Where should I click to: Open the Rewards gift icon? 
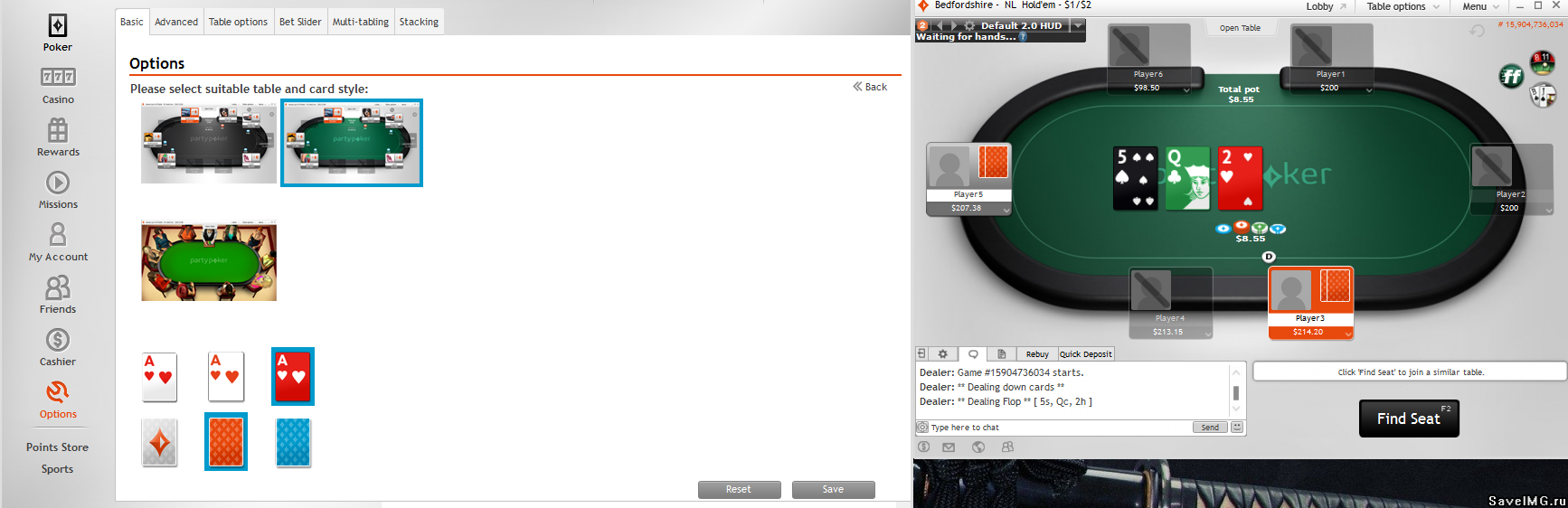(x=58, y=130)
